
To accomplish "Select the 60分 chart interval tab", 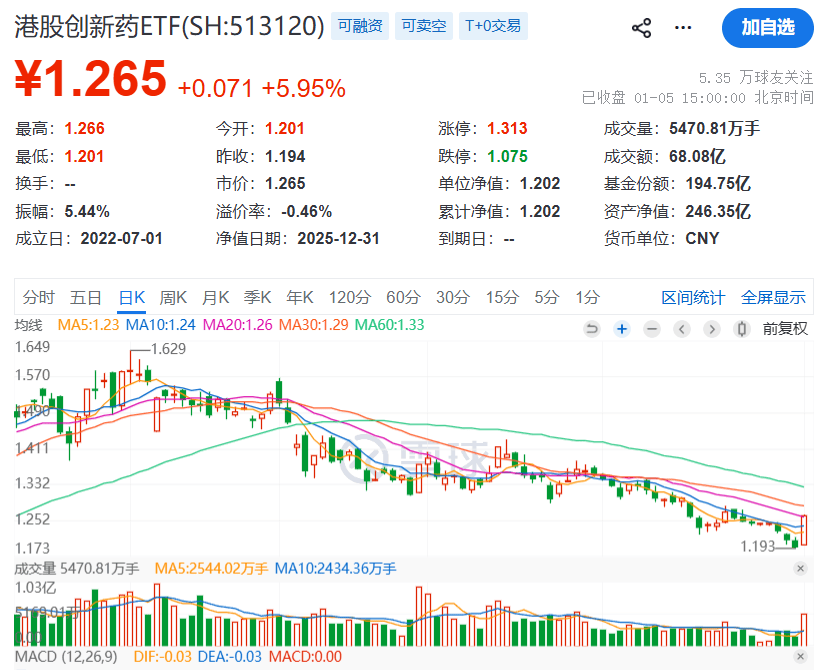I will [x=402, y=297].
